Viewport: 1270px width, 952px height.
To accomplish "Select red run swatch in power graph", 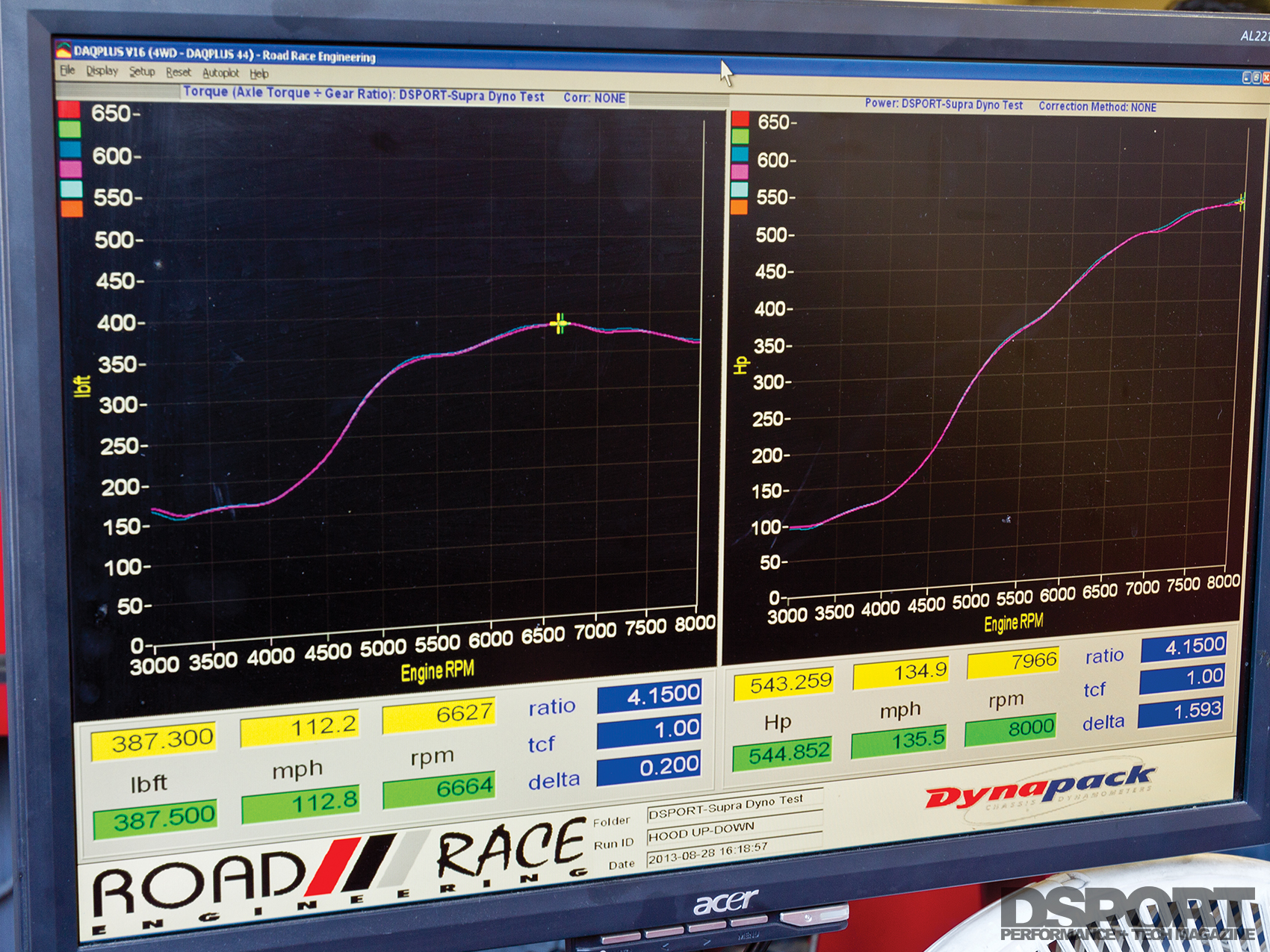I will [740, 118].
